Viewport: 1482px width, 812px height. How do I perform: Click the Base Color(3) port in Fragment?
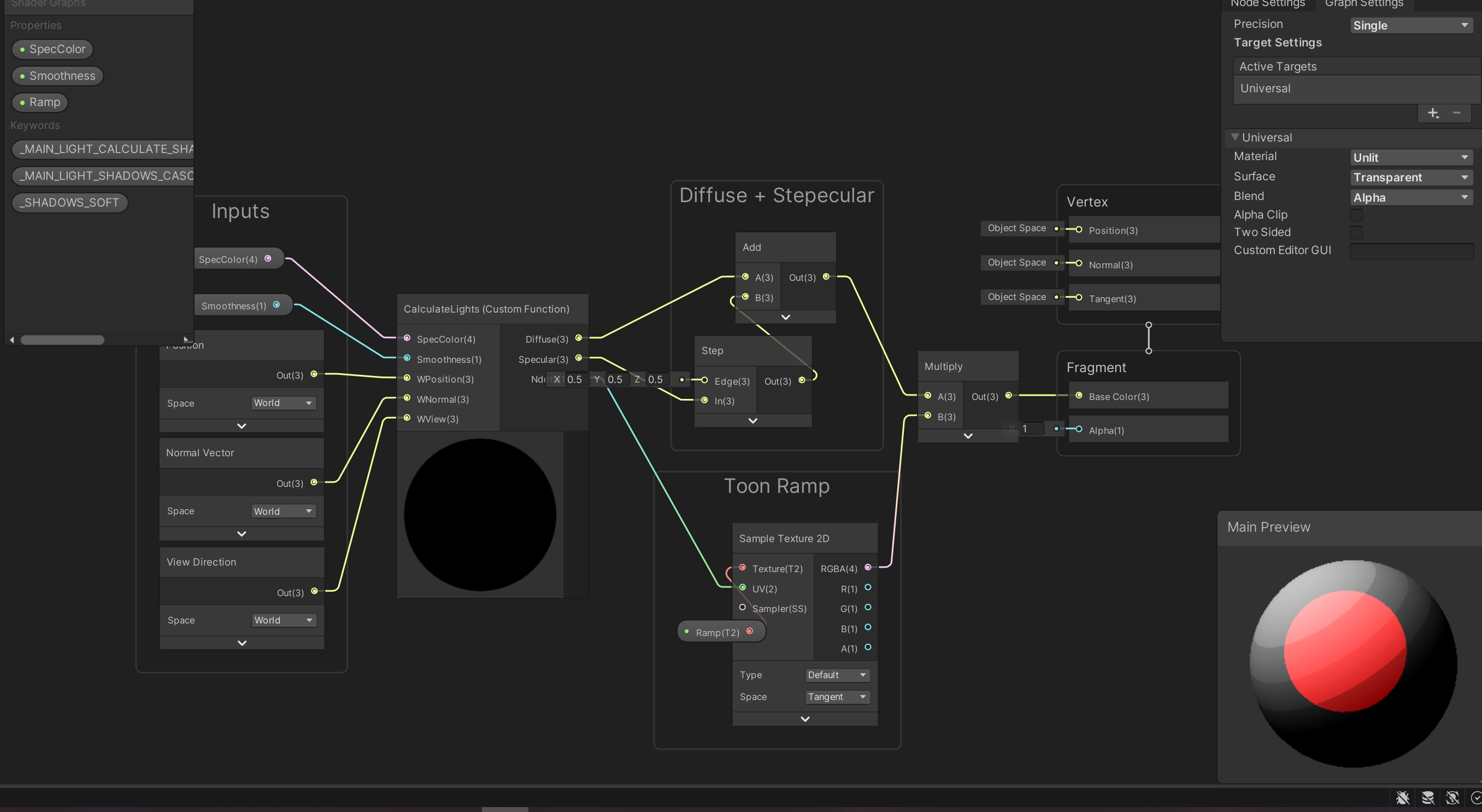pyautogui.click(x=1079, y=396)
